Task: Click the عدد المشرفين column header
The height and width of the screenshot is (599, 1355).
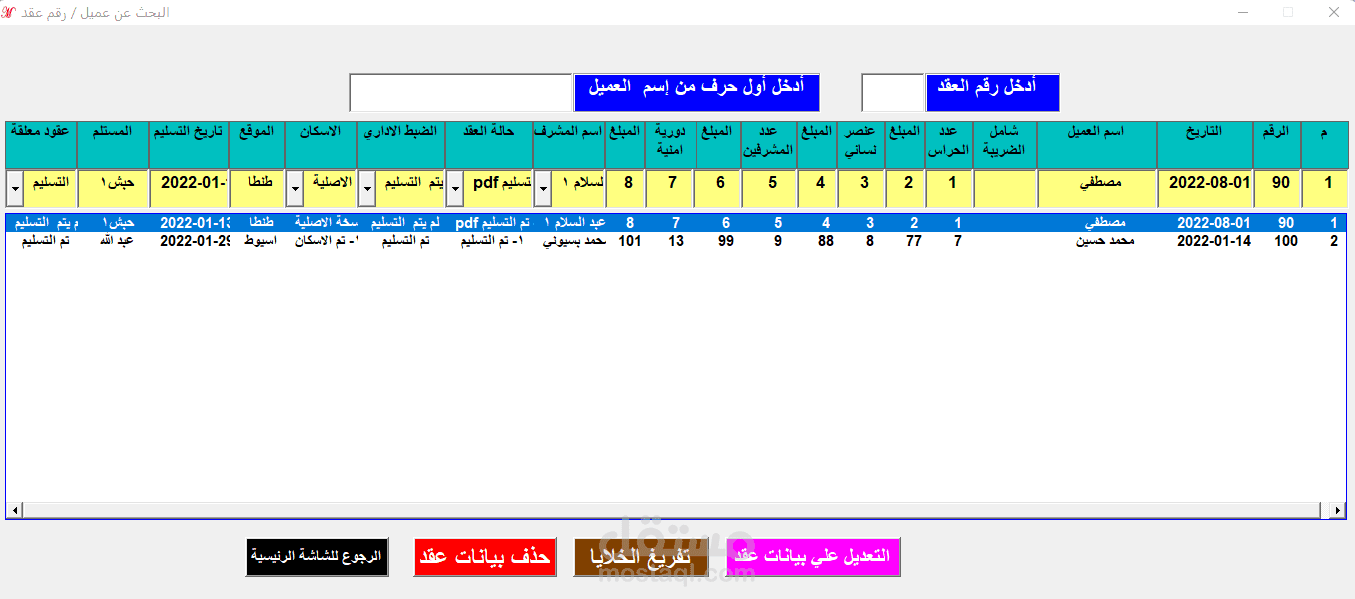Action: coord(769,144)
